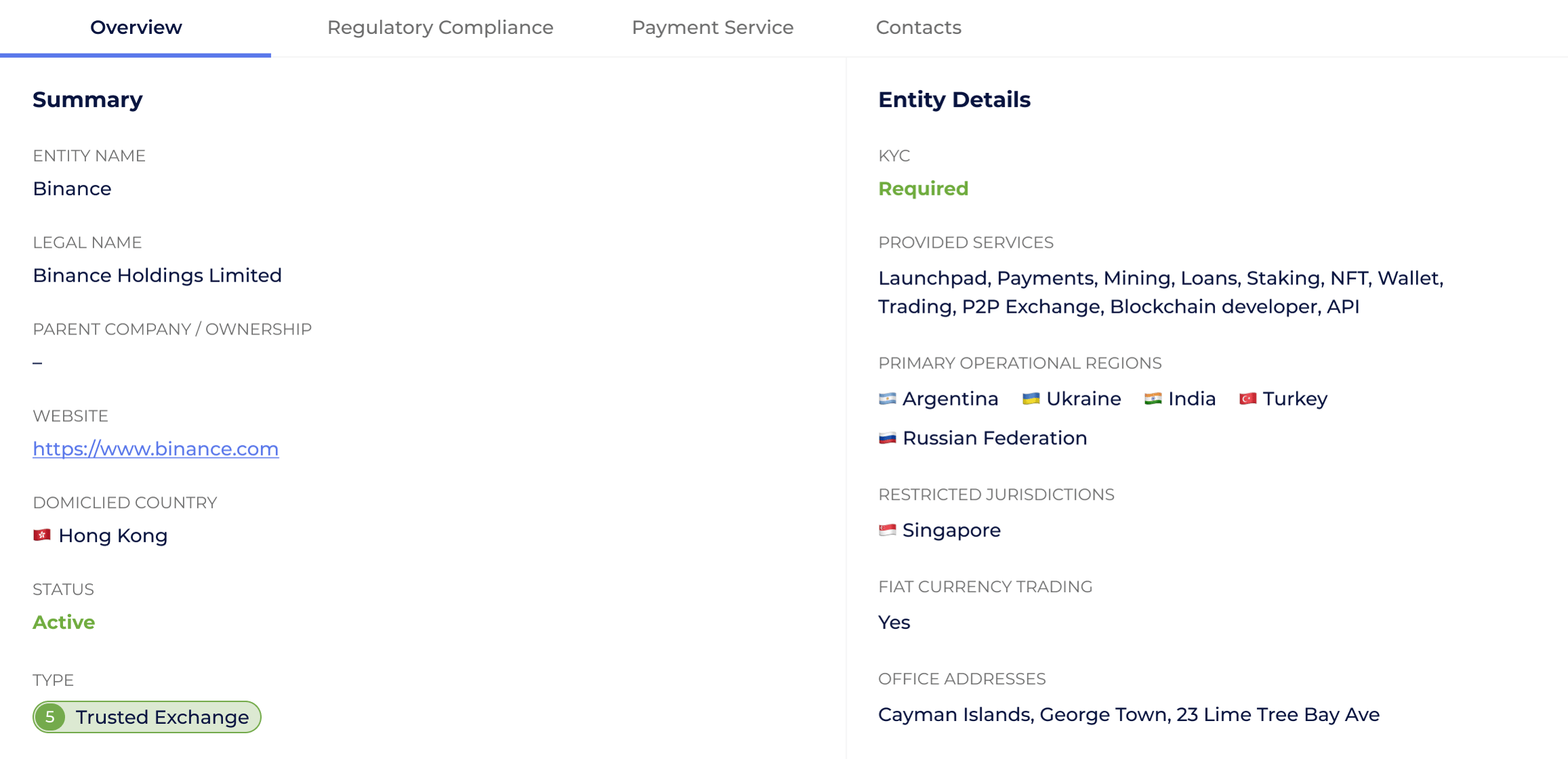
Task: Click the India flag icon
Action: [x=1153, y=399]
